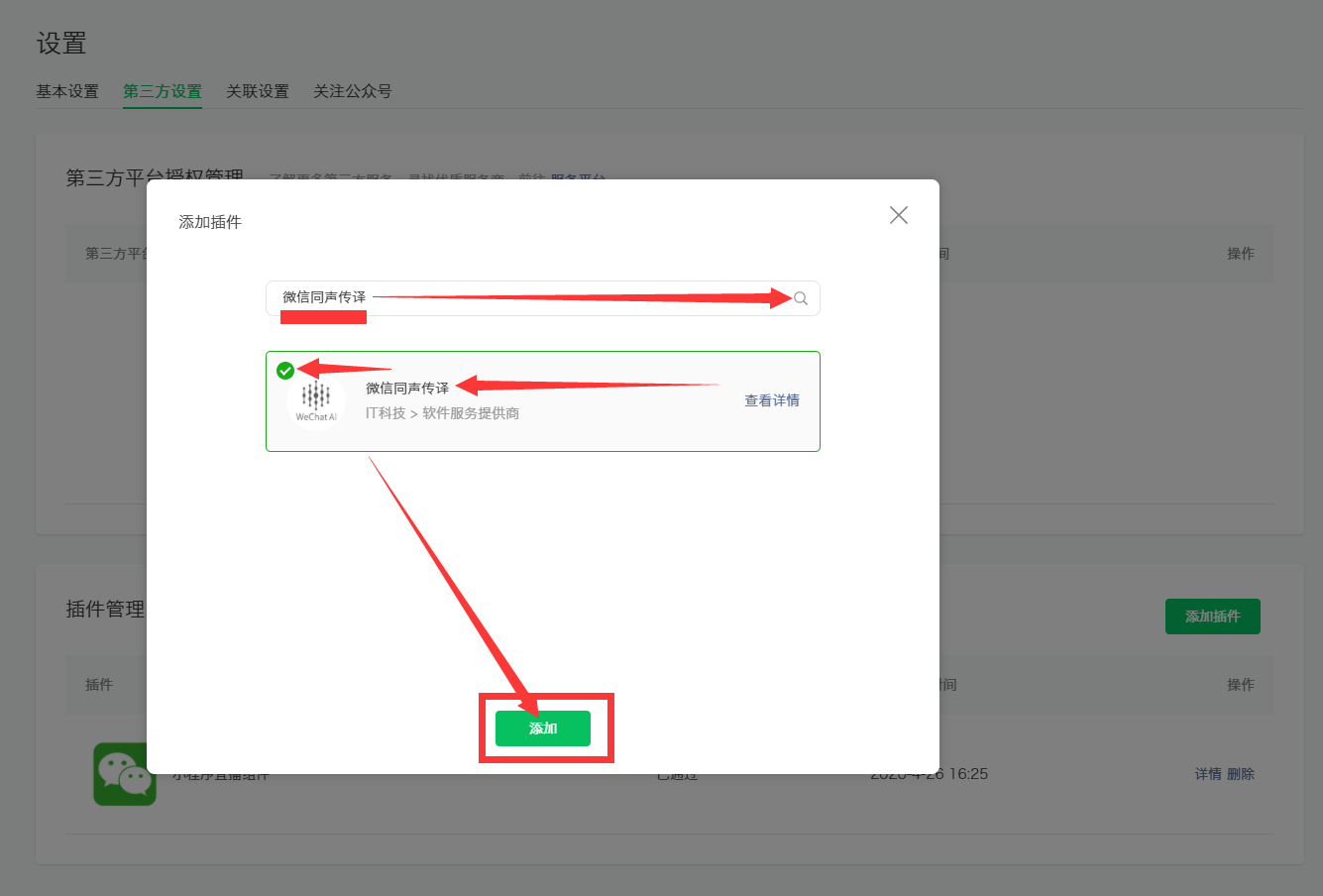Click the 插件管理 section heading

coord(105,610)
